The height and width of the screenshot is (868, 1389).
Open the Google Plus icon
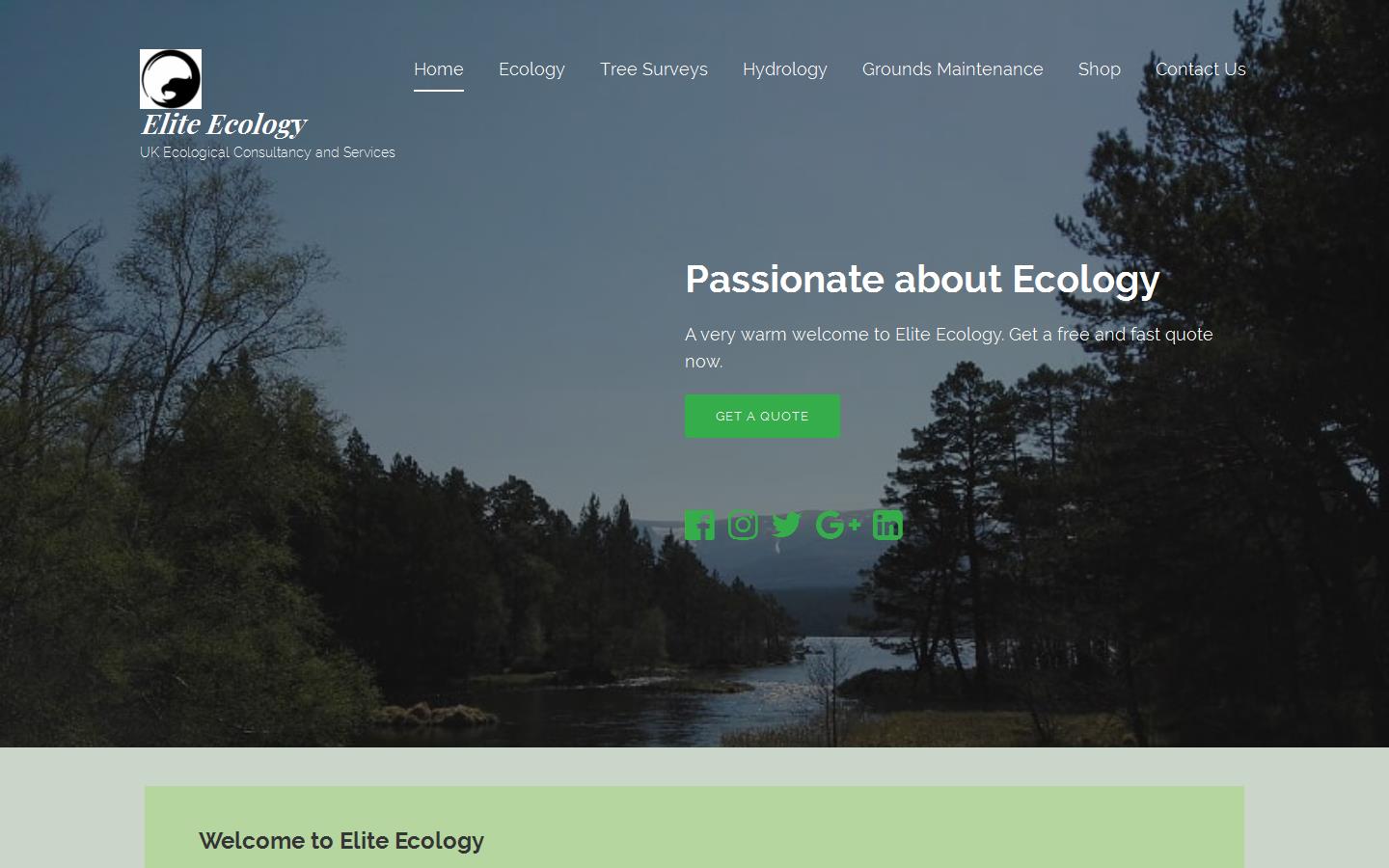click(x=837, y=525)
